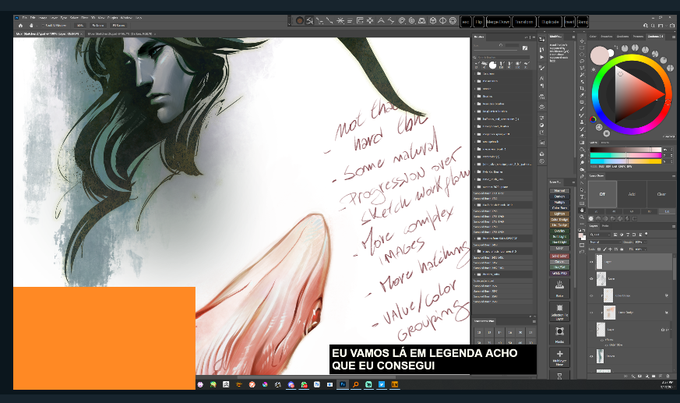Viewport: 680px width, 403px height.
Task: Open the Edit menu
Action: point(33,18)
